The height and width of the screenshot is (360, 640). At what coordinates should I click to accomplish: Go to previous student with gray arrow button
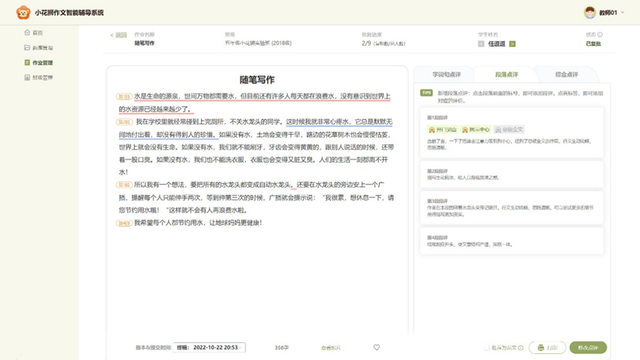tap(481, 44)
